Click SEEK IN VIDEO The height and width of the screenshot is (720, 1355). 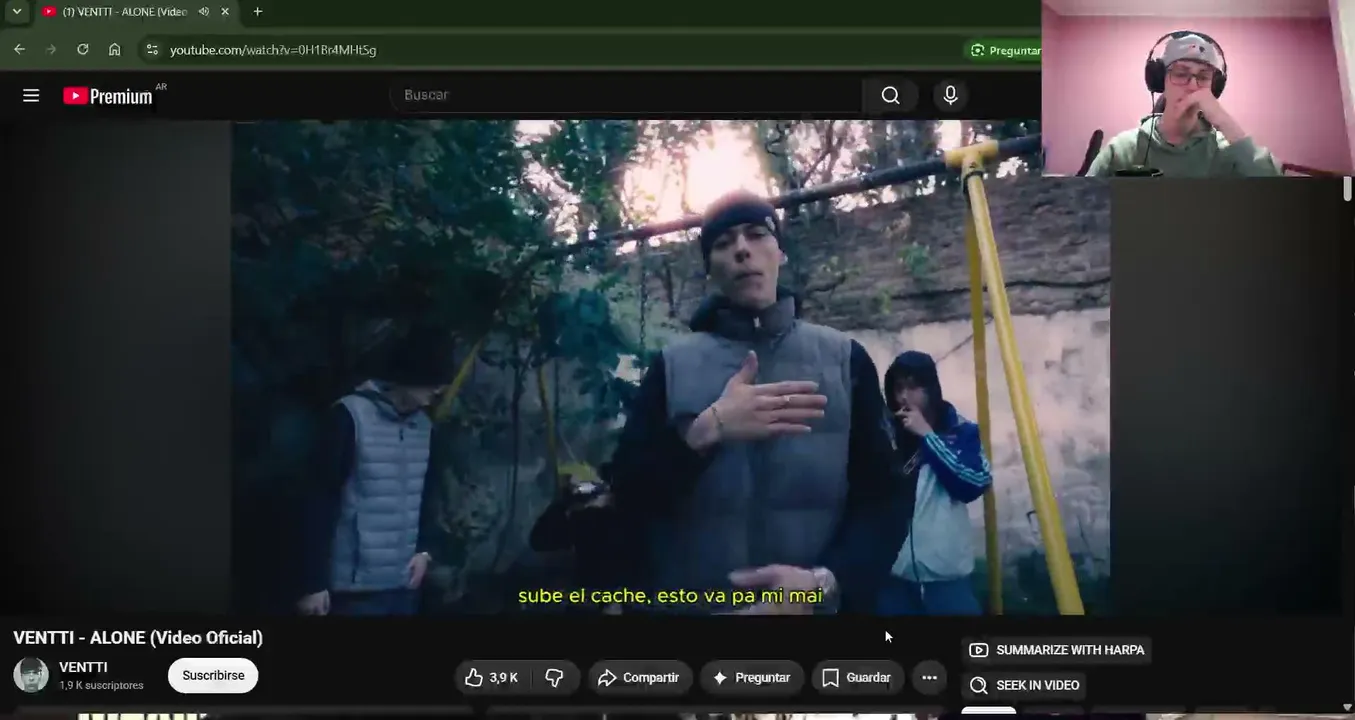tap(1025, 685)
